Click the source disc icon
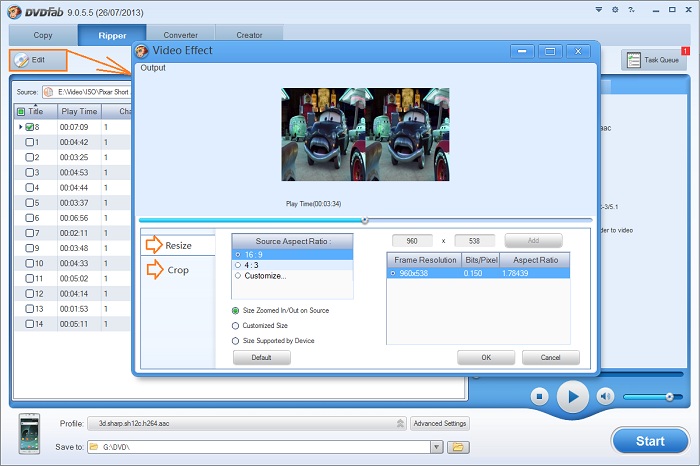This screenshot has height=466, width=700. tap(48, 92)
